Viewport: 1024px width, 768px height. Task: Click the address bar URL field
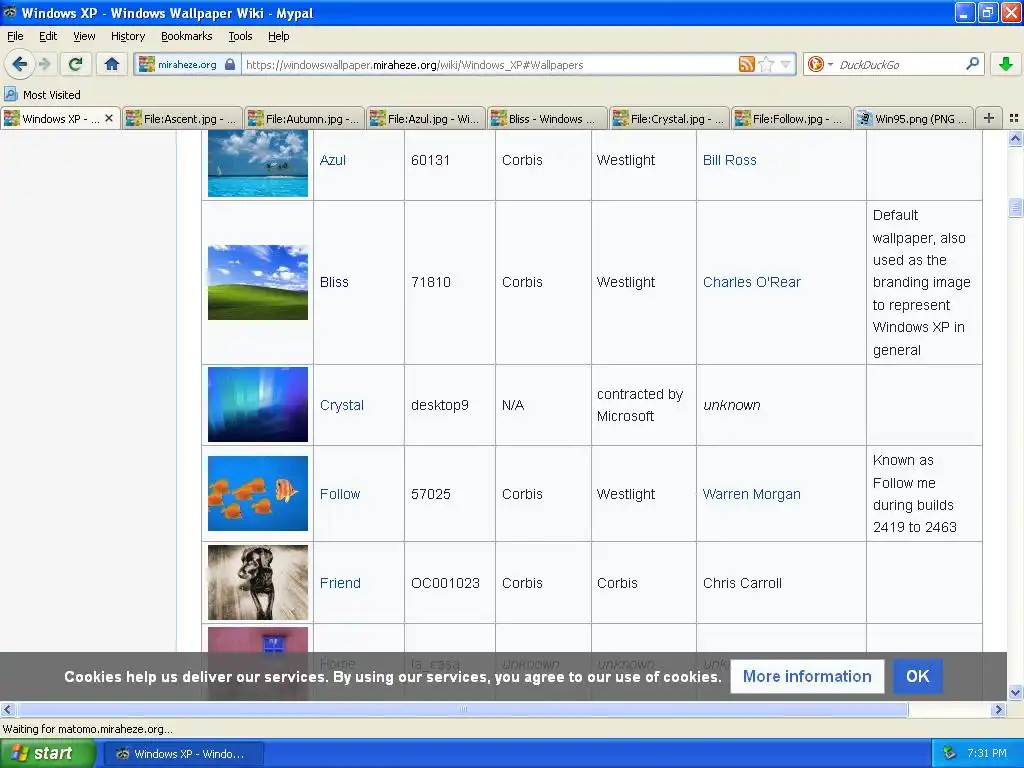488,65
